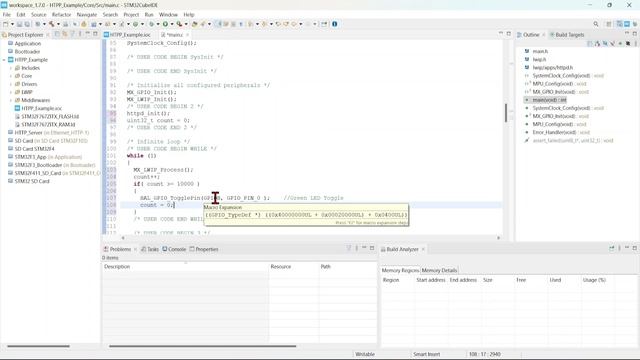Switch to the Console tab
The height and width of the screenshot is (360, 640).
[174, 249]
